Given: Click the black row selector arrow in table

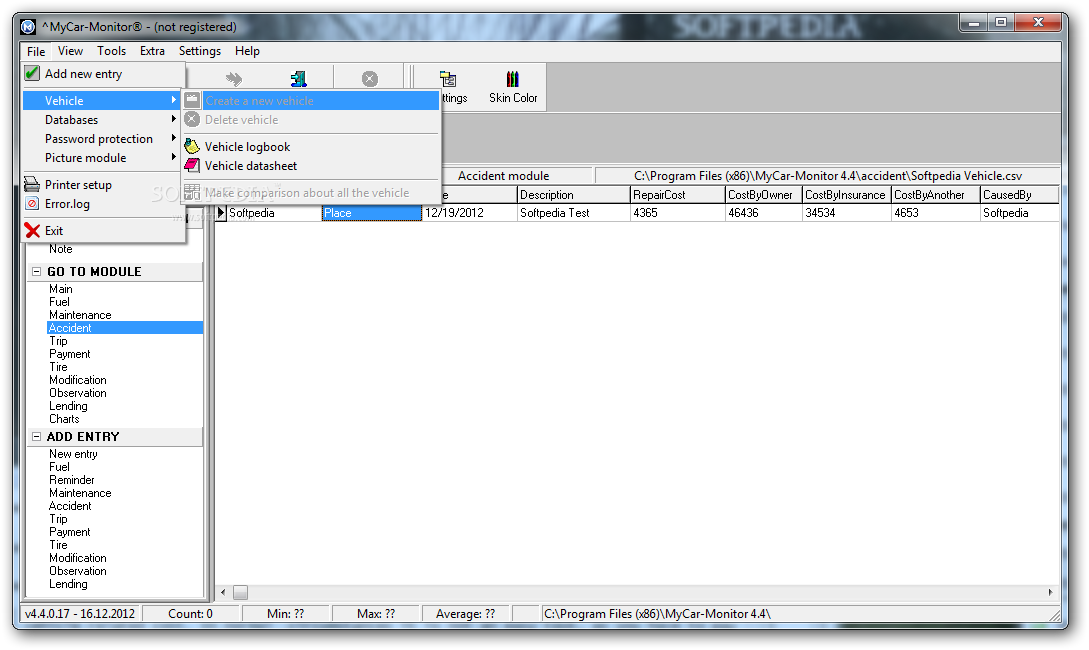Looking at the screenshot, I should point(221,212).
